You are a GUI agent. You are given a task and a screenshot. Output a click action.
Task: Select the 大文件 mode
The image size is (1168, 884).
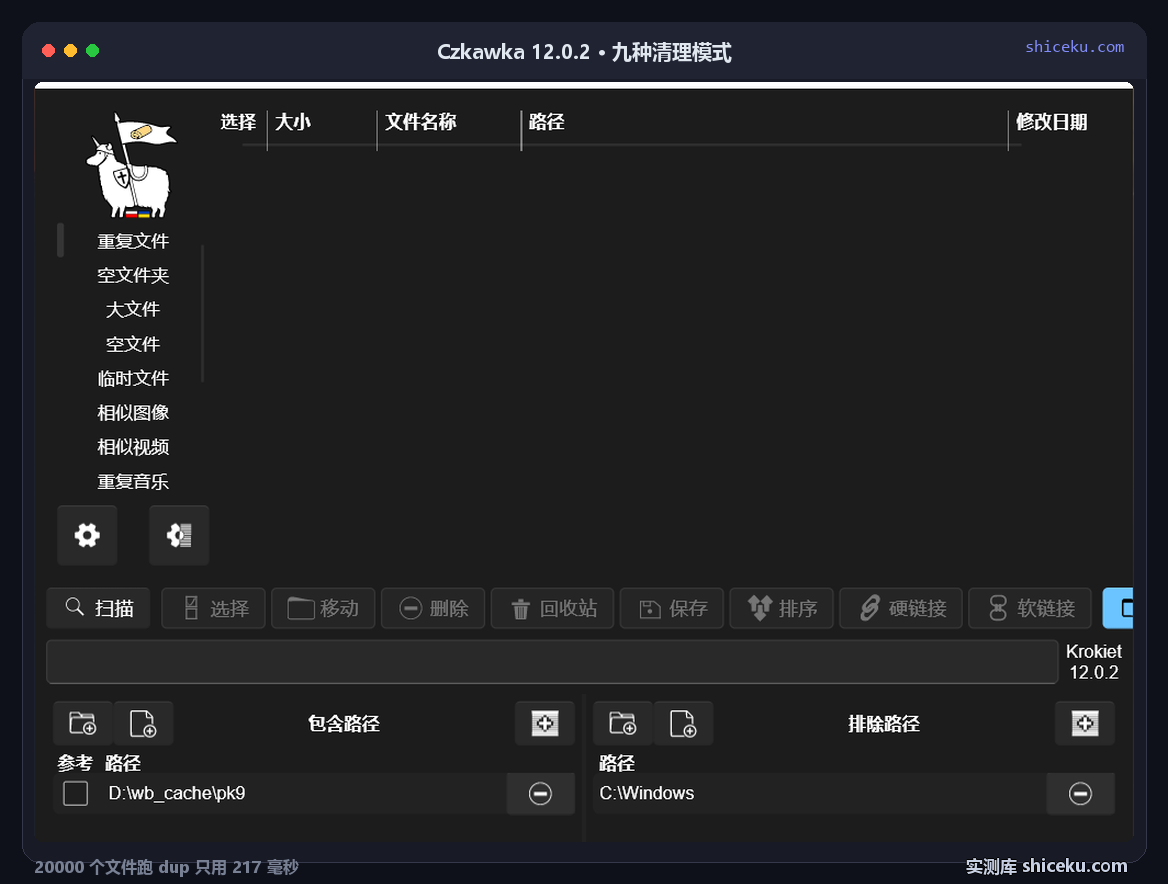click(133, 310)
